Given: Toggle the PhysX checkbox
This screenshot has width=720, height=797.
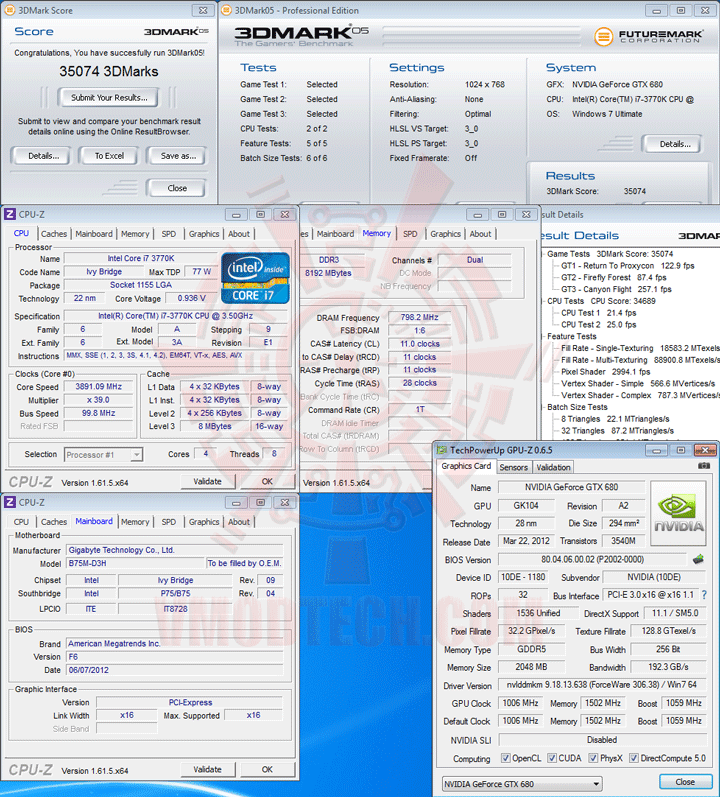Looking at the screenshot, I should [x=593, y=758].
